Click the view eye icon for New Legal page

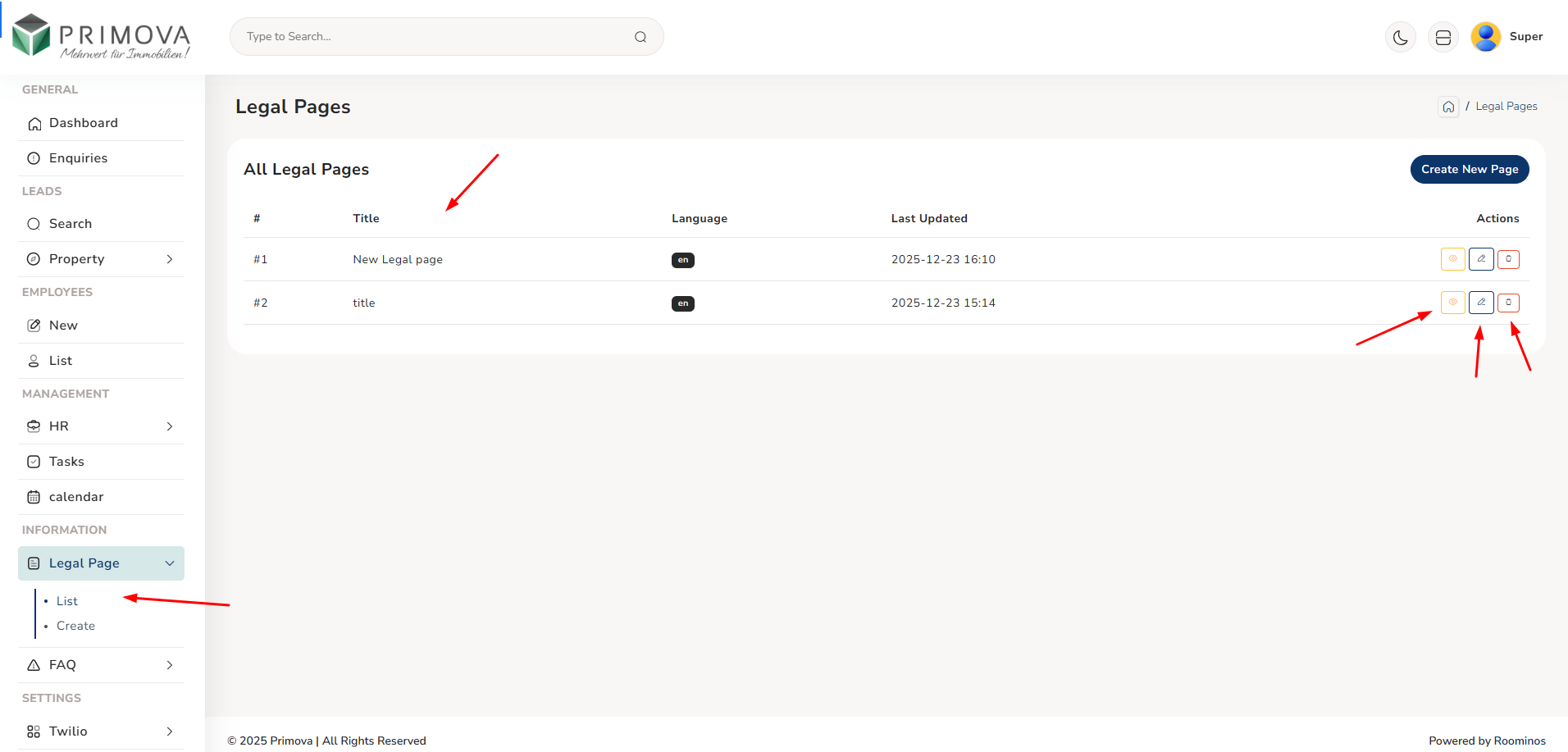pos(1452,259)
